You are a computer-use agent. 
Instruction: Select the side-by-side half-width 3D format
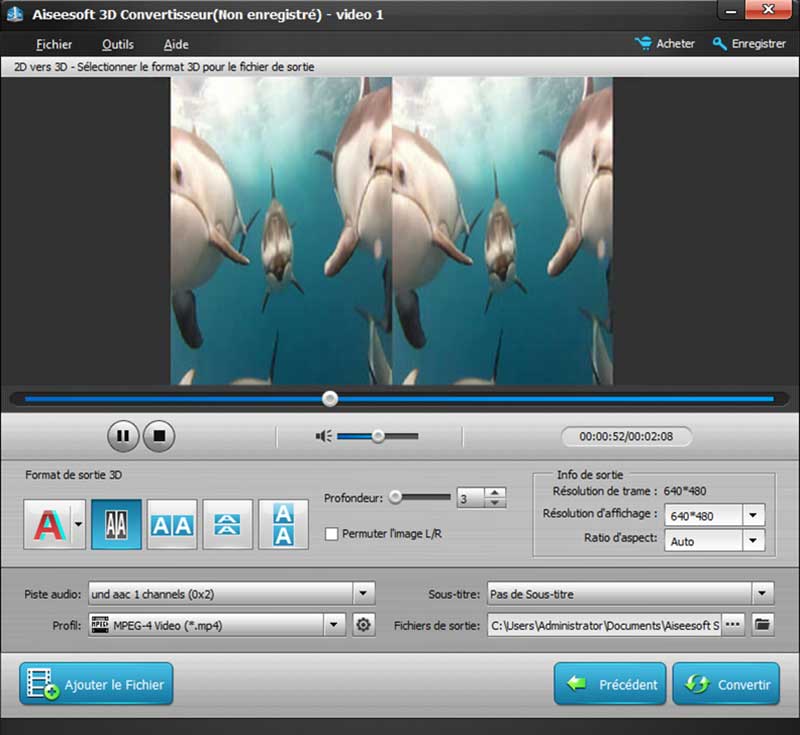[116, 523]
